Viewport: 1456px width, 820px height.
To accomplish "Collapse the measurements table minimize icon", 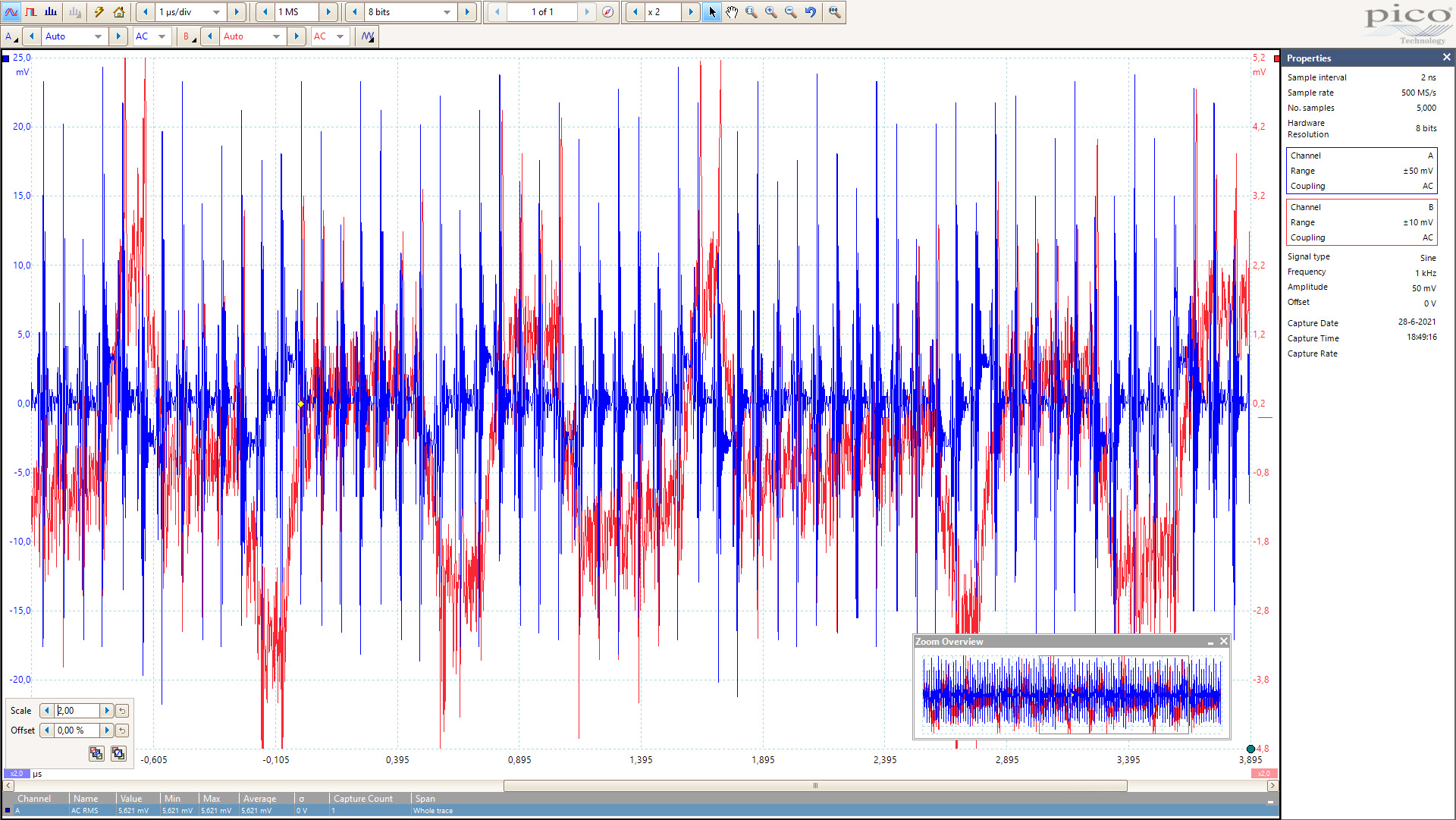I will tap(1270, 800).
